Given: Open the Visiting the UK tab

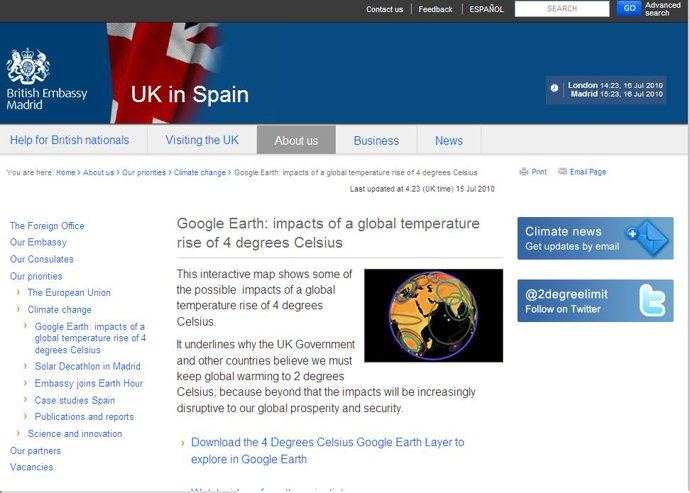Looking at the screenshot, I should coord(202,140).
